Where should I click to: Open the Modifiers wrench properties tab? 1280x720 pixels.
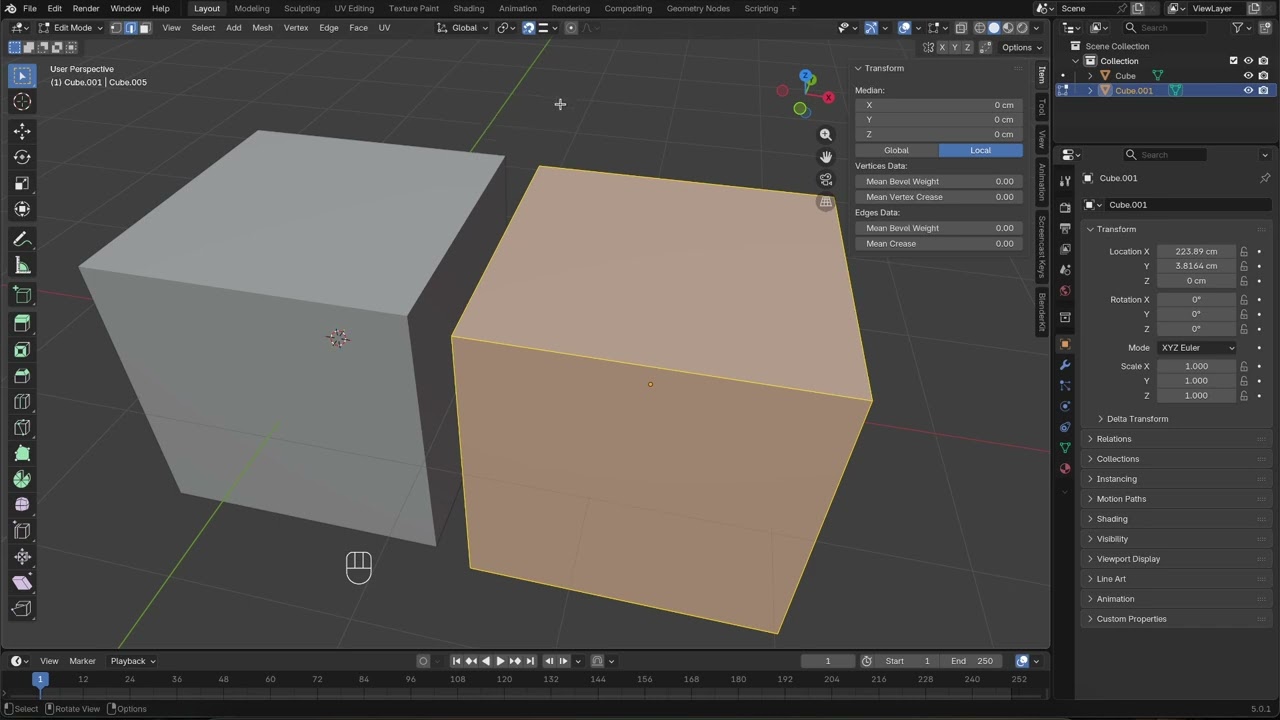coord(1065,365)
